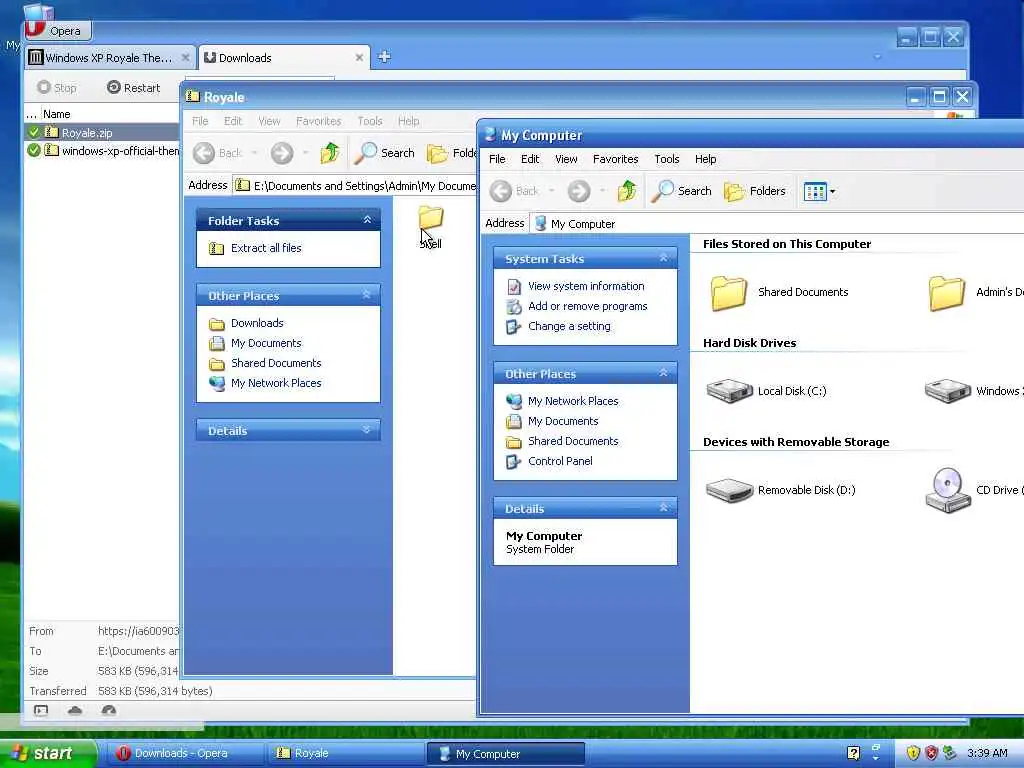Open My Documents in My Computer sidebar

(563, 421)
